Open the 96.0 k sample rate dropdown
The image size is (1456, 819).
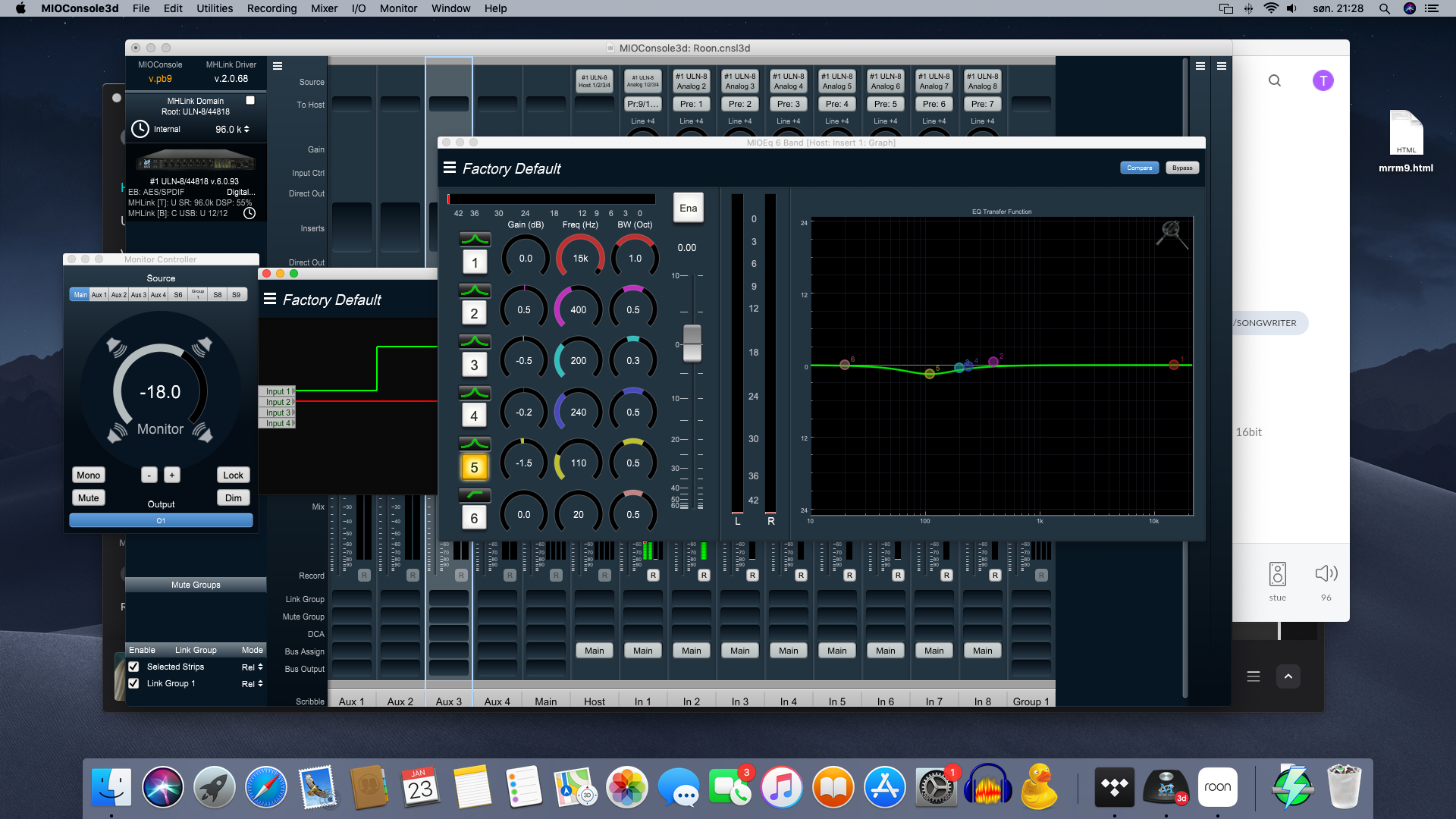click(x=232, y=129)
